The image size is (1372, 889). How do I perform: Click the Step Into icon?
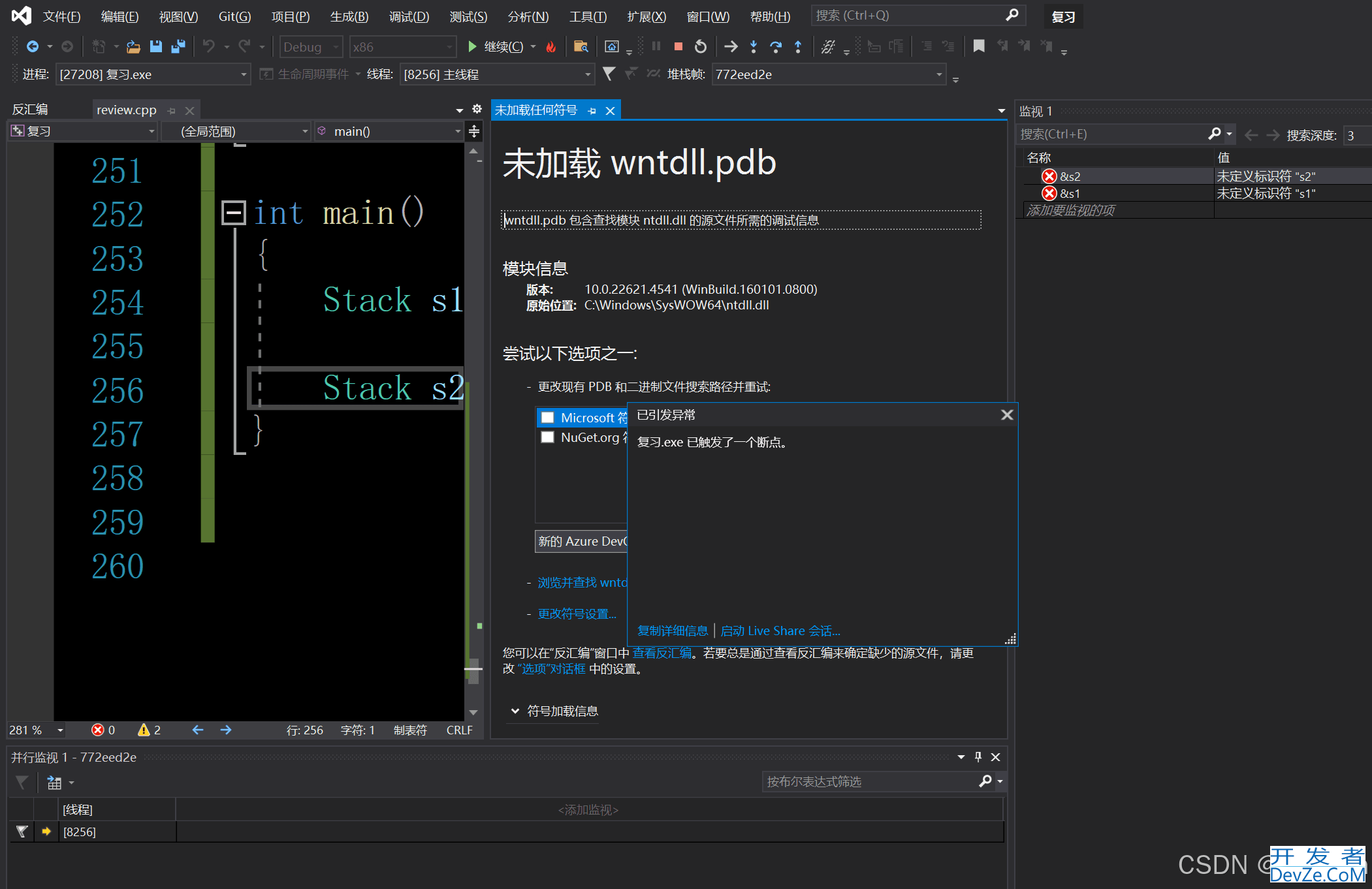[754, 46]
